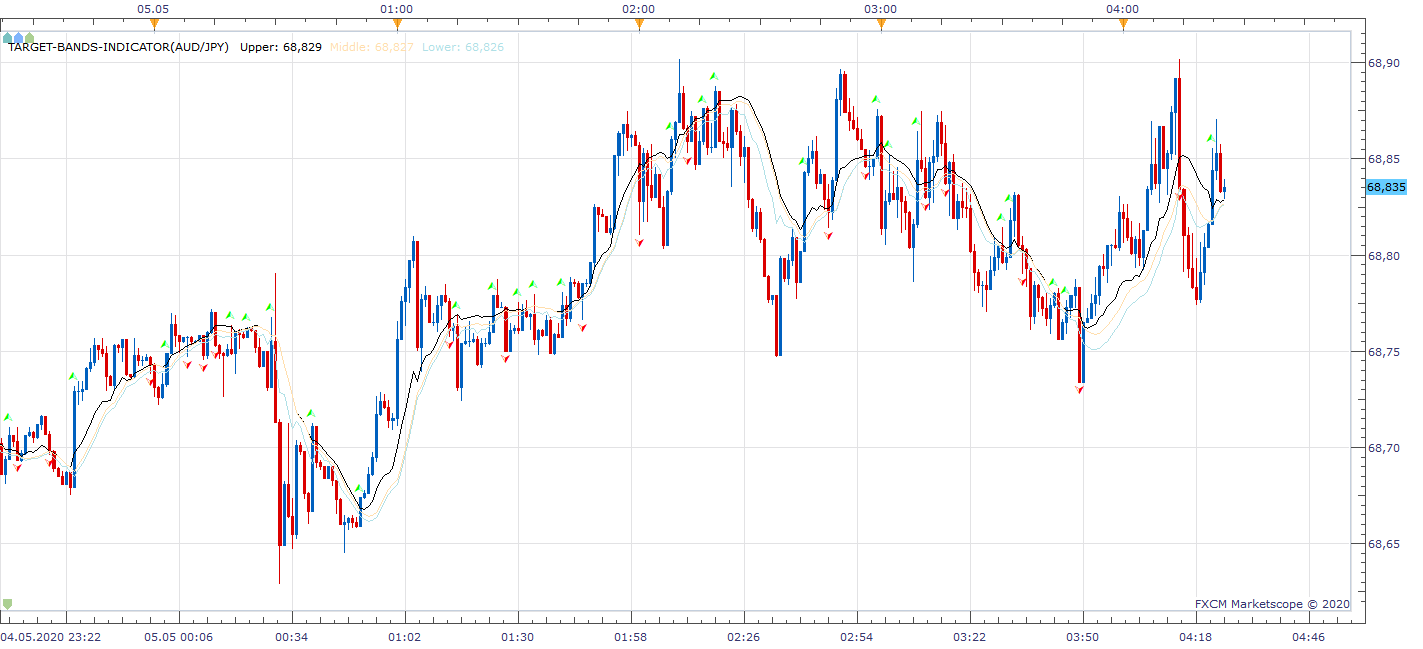The height and width of the screenshot is (649, 1423).
Task: Select the orange 04:00 timeline marker
Action: (1123, 23)
